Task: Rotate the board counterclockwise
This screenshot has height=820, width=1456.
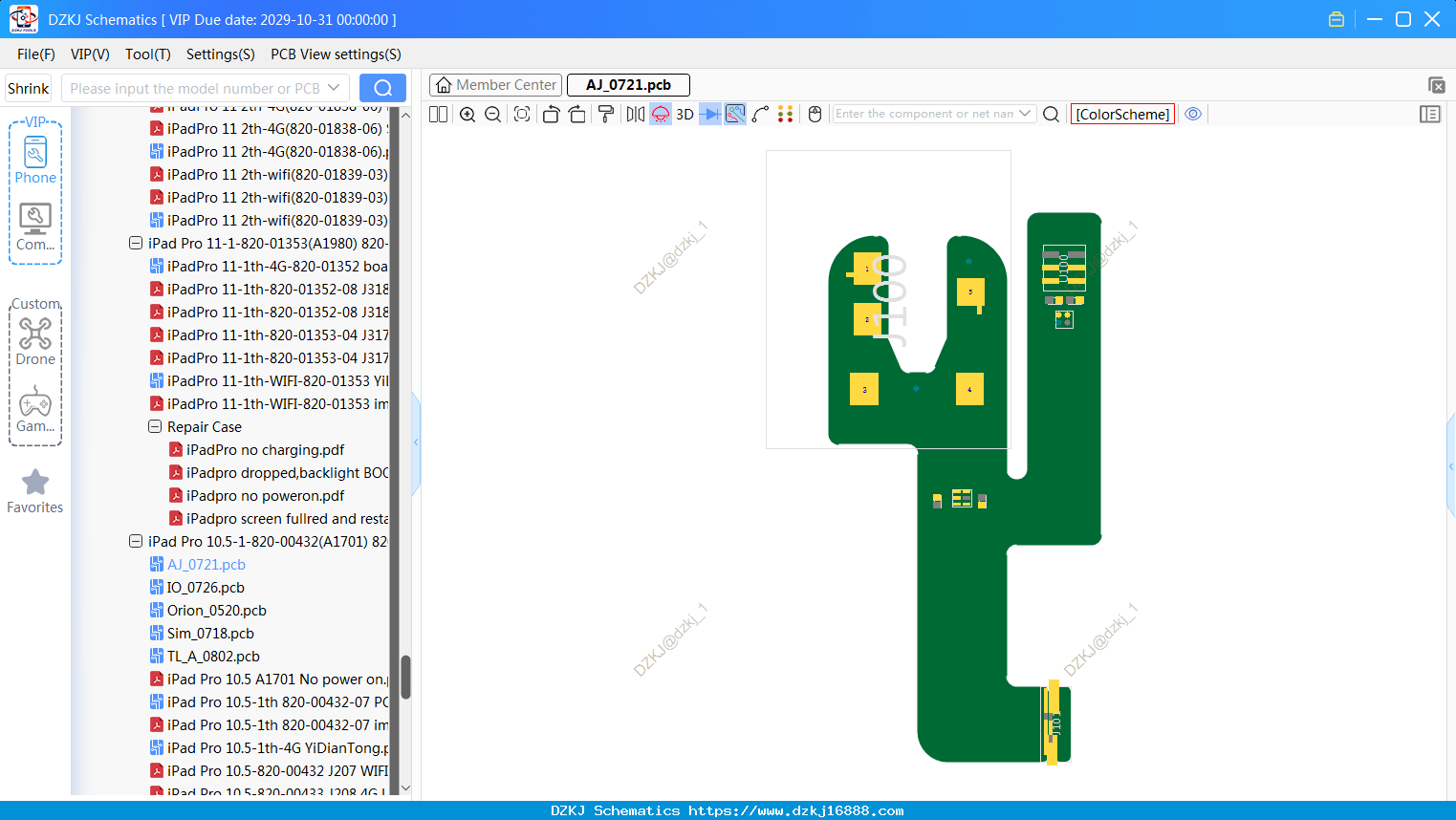Action: [551, 114]
